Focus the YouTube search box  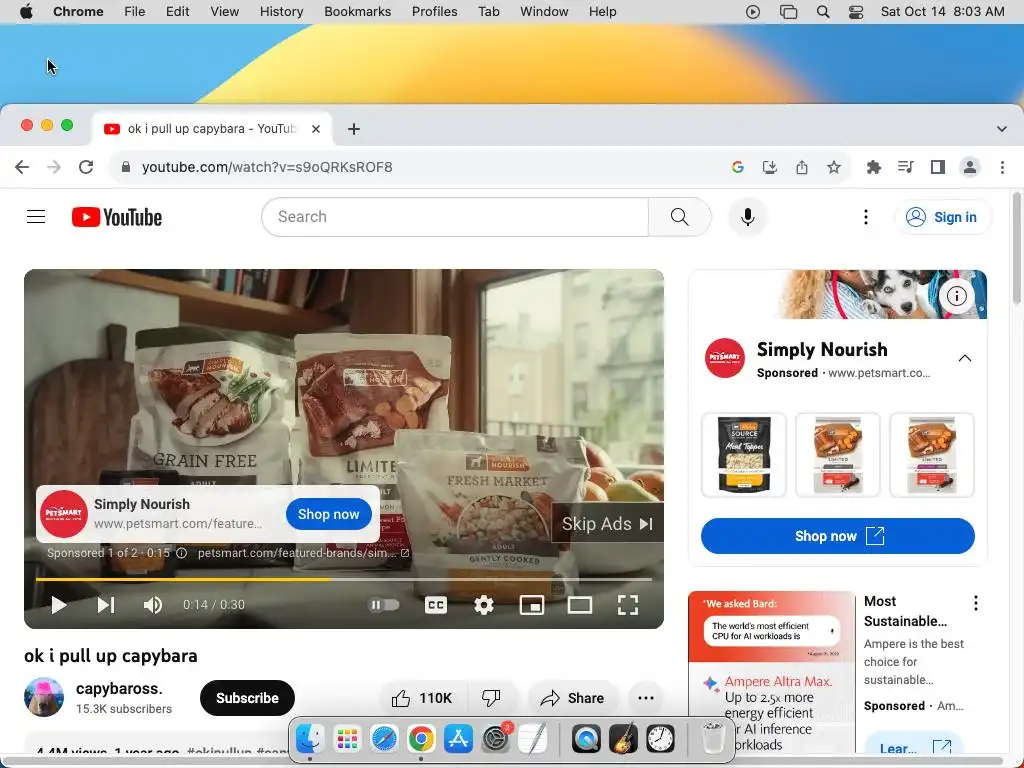(x=455, y=217)
